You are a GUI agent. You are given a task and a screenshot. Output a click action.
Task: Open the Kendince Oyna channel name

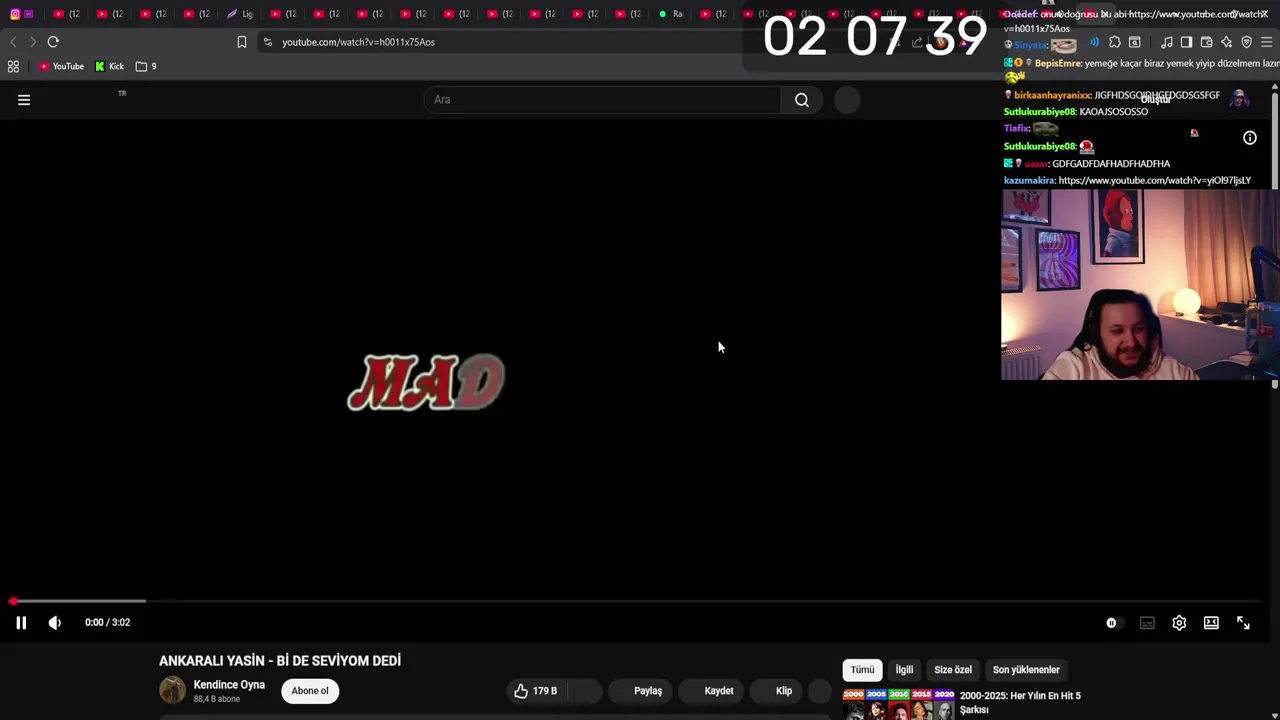click(x=229, y=685)
